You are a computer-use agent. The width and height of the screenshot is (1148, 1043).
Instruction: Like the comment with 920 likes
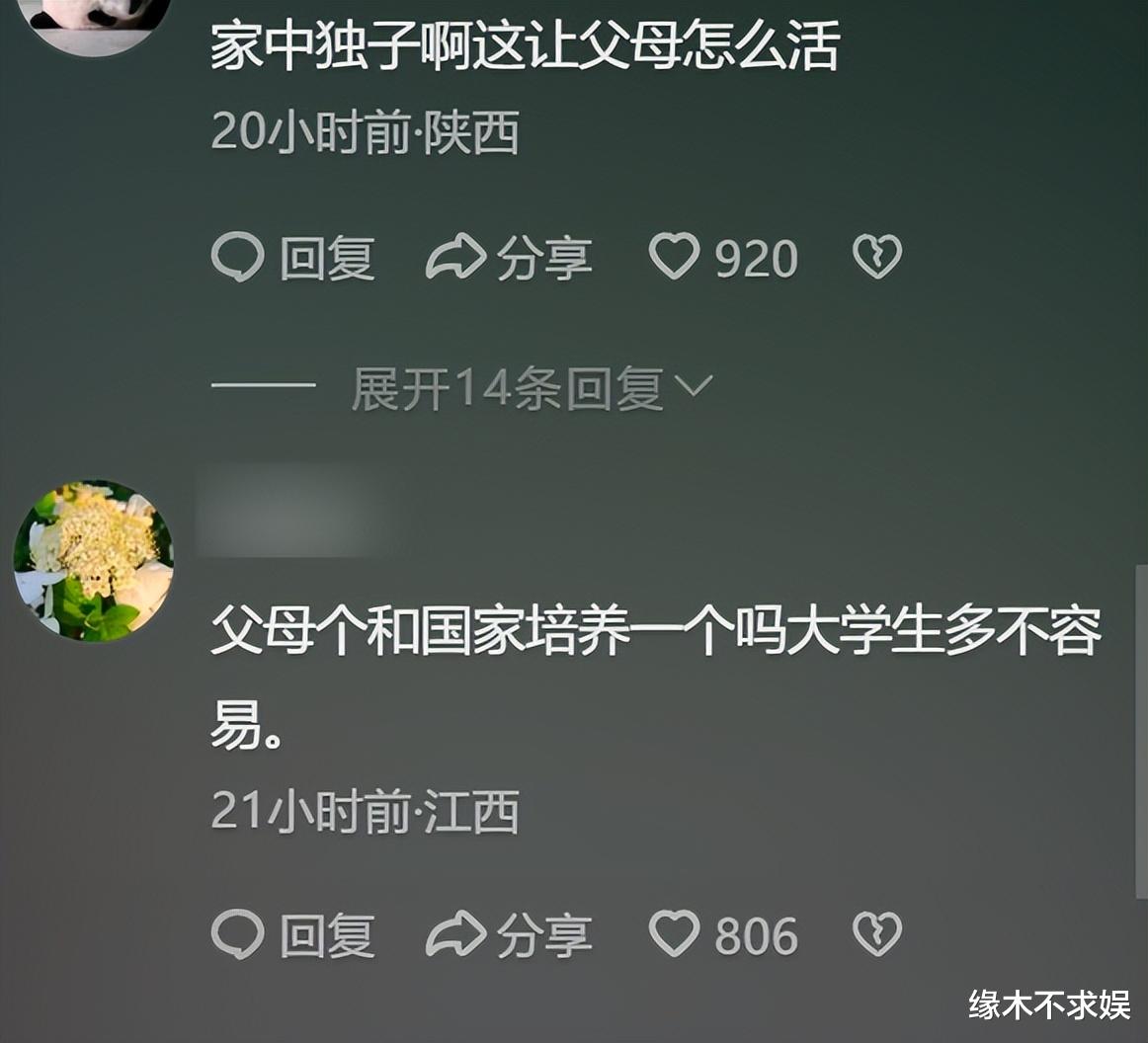674,256
